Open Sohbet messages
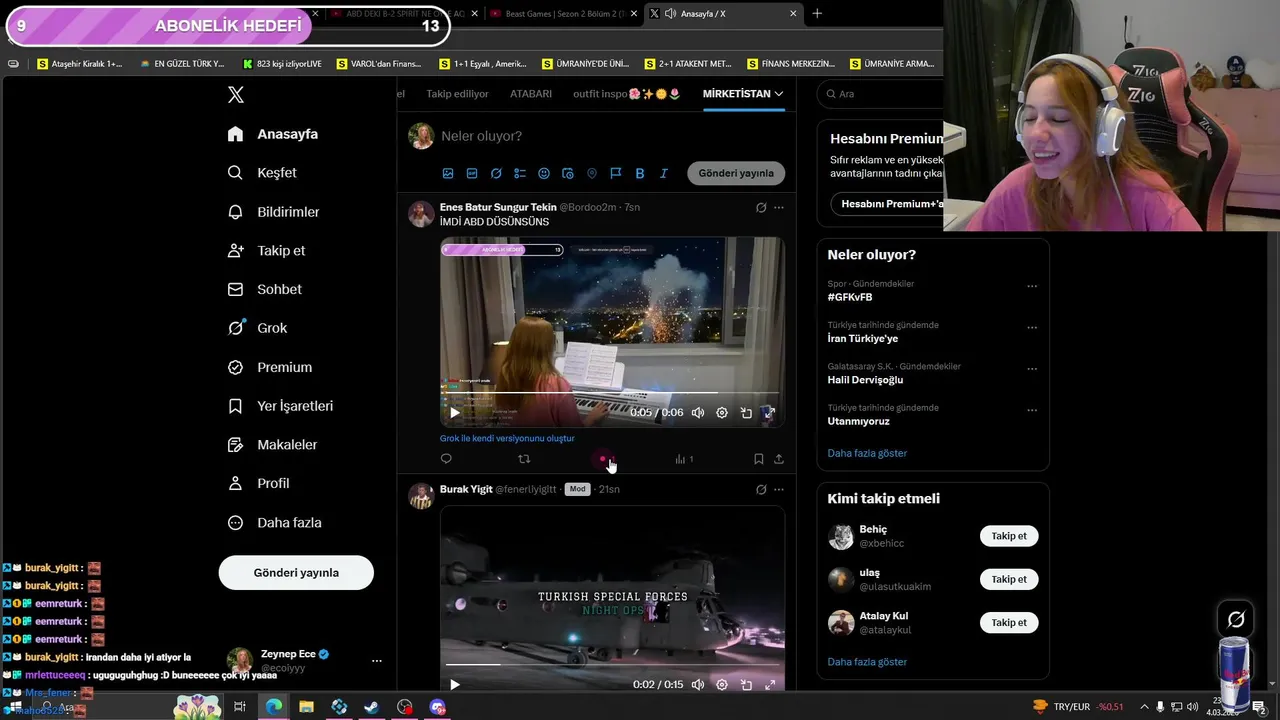The width and height of the screenshot is (1280, 720). click(x=264, y=289)
